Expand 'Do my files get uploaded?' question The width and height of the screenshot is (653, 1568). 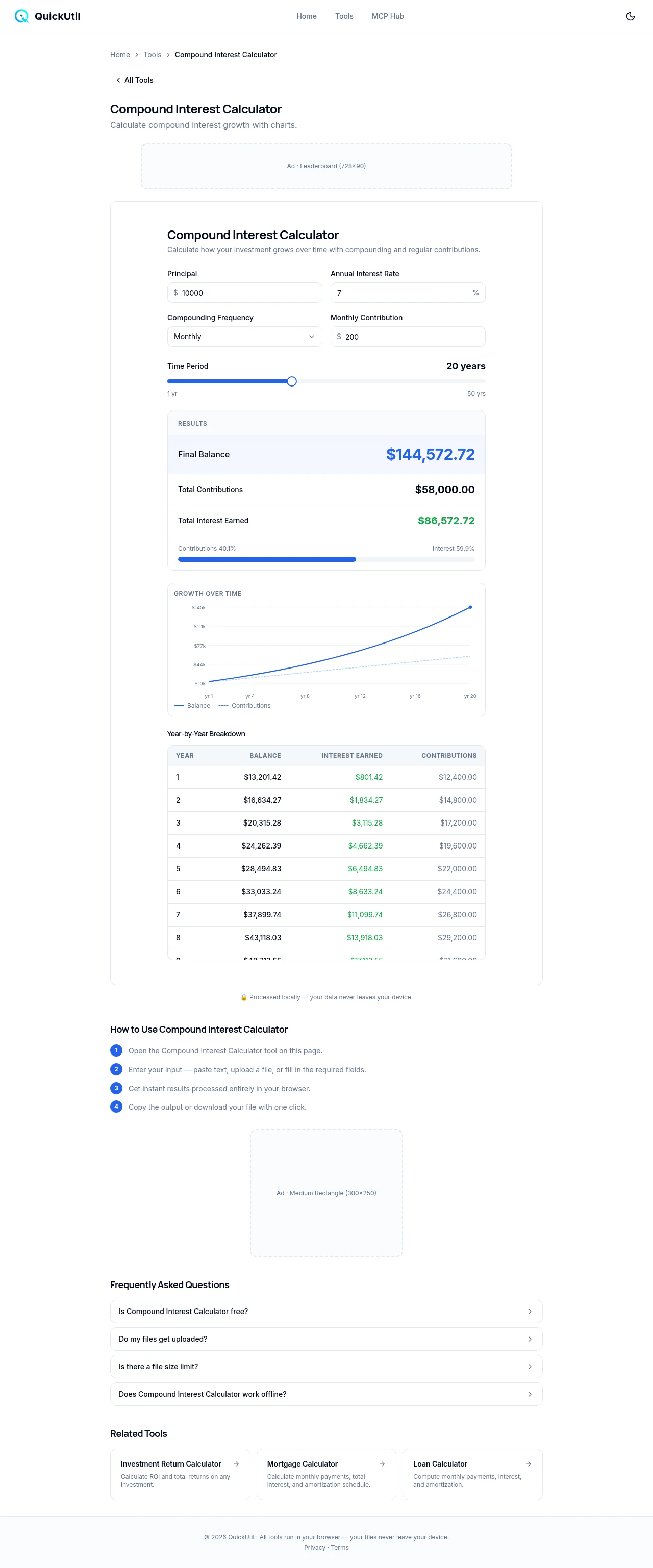(x=326, y=1339)
